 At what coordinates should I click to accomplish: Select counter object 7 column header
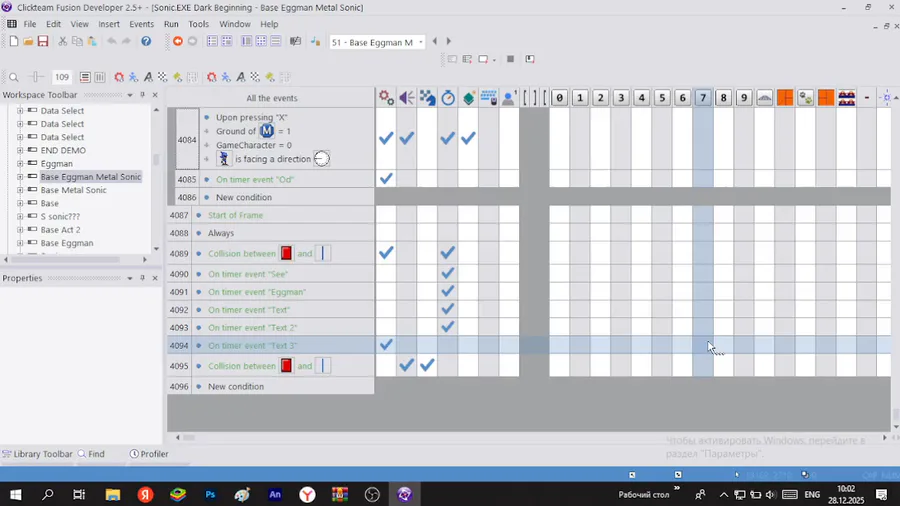(703, 98)
